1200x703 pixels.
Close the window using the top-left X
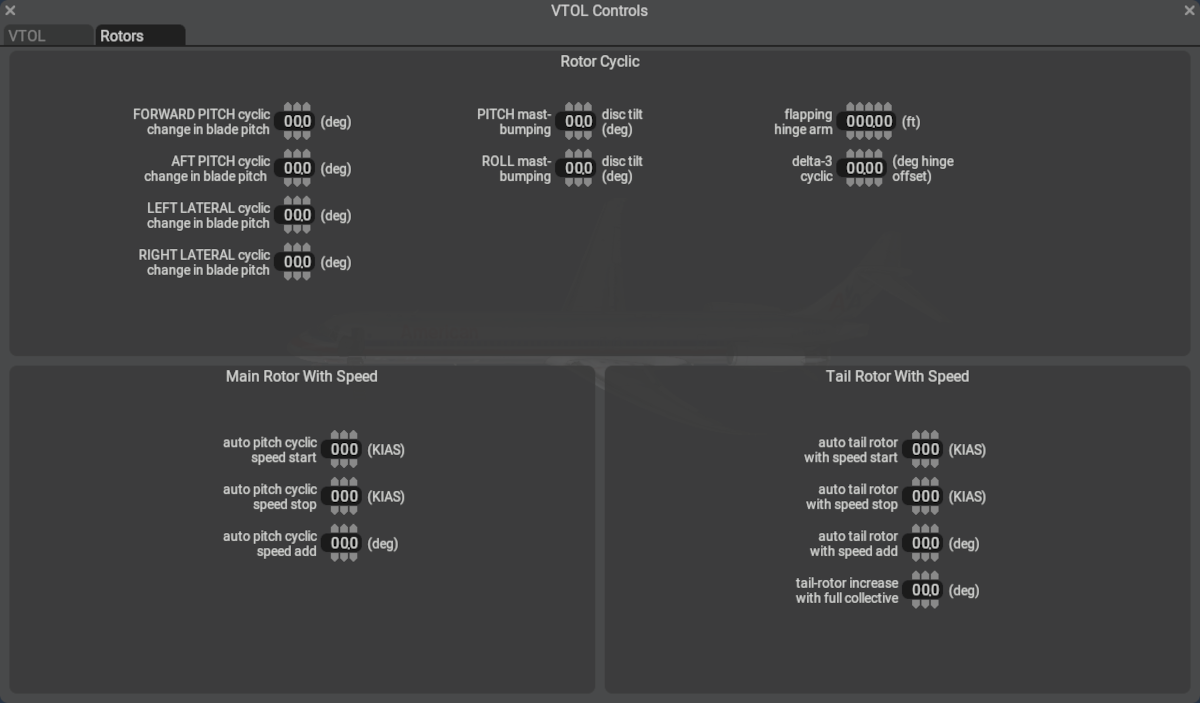pyautogui.click(x=10, y=11)
